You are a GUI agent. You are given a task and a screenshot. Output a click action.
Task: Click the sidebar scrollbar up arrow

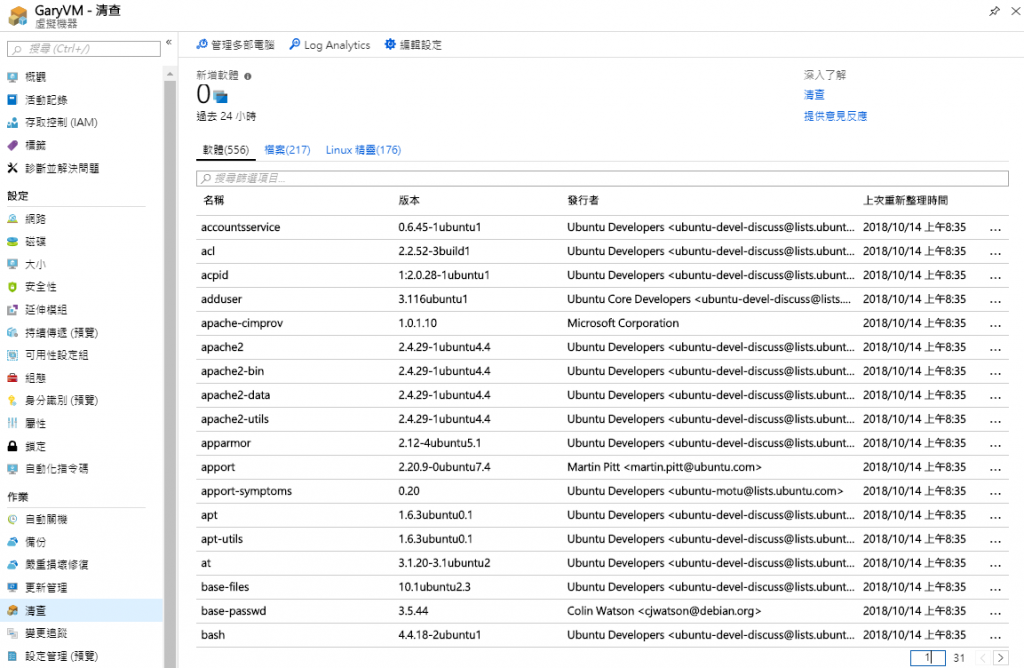(x=170, y=74)
